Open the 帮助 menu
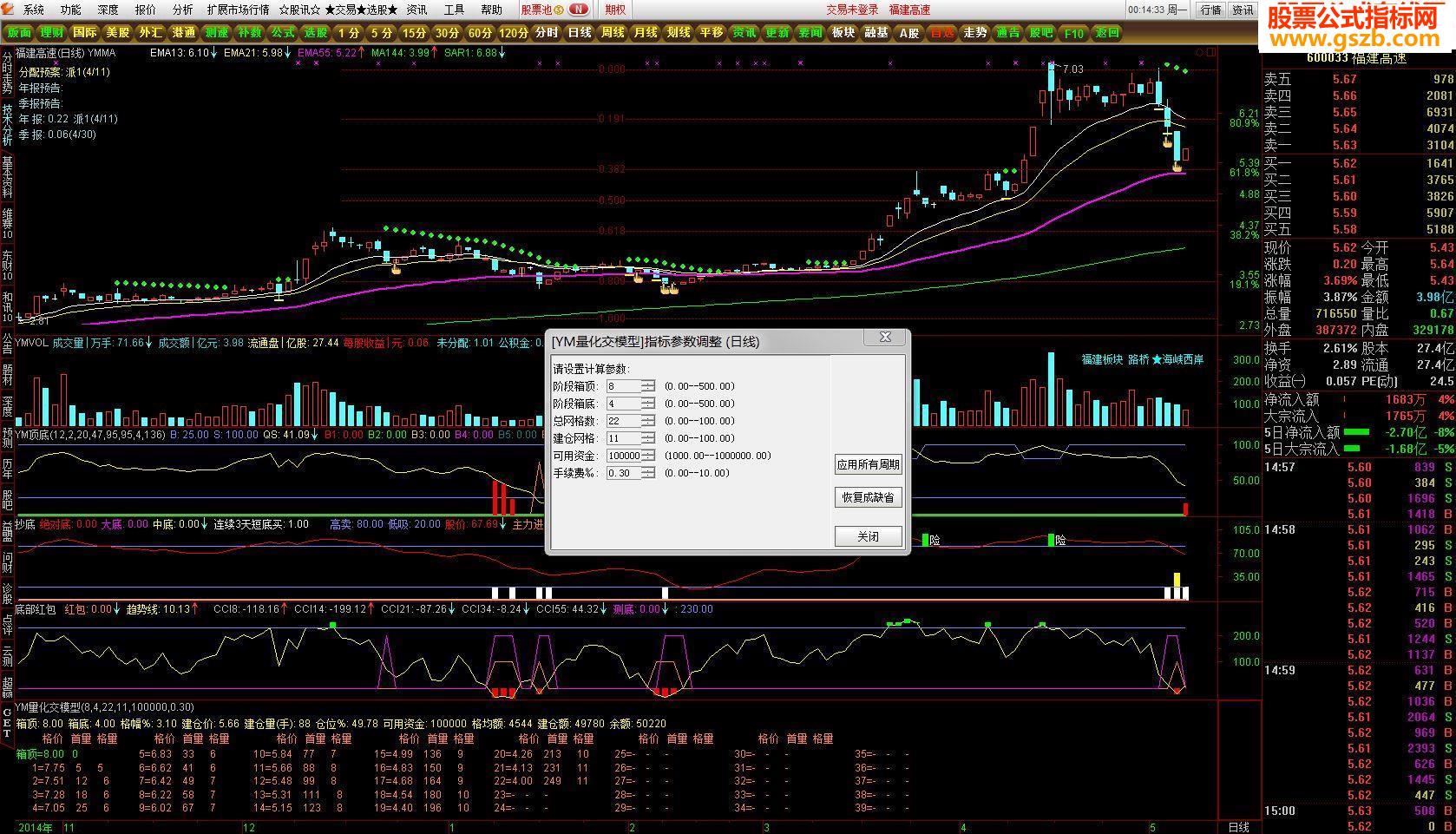1456x834 pixels. click(x=491, y=10)
